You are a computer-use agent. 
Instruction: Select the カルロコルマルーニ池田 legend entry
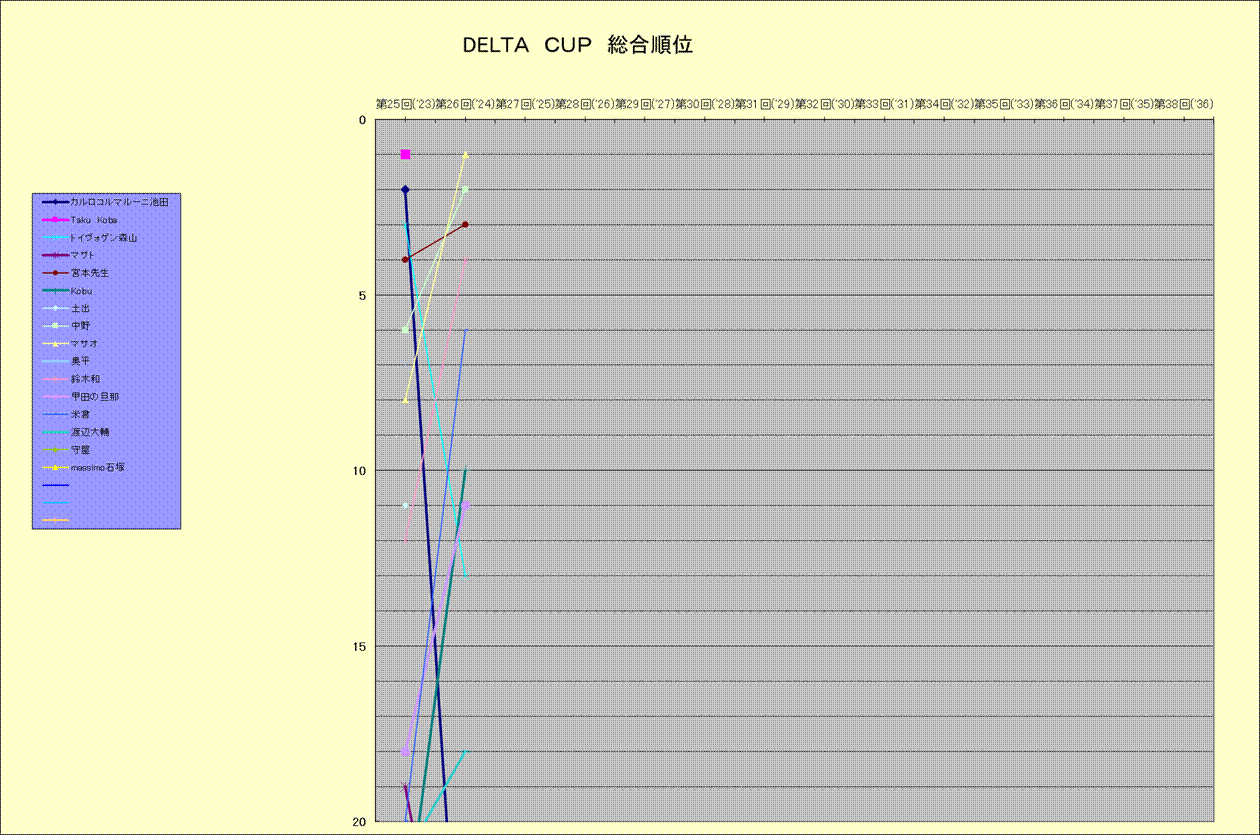click(x=106, y=202)
